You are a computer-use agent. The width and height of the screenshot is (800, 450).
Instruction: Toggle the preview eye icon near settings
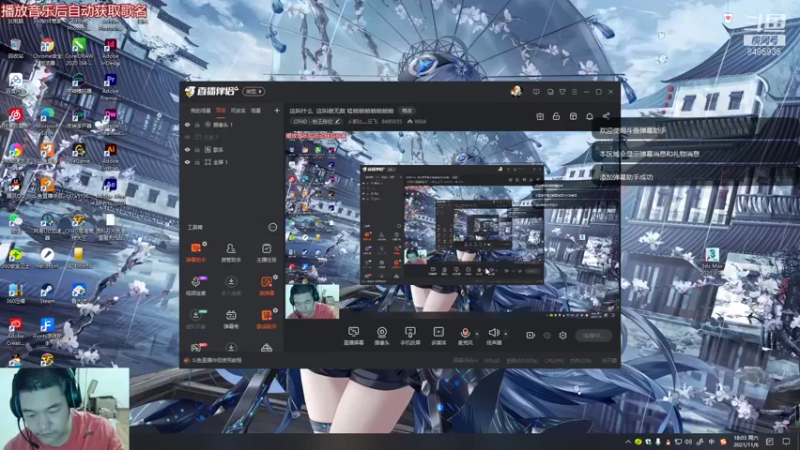click(547, 335)
